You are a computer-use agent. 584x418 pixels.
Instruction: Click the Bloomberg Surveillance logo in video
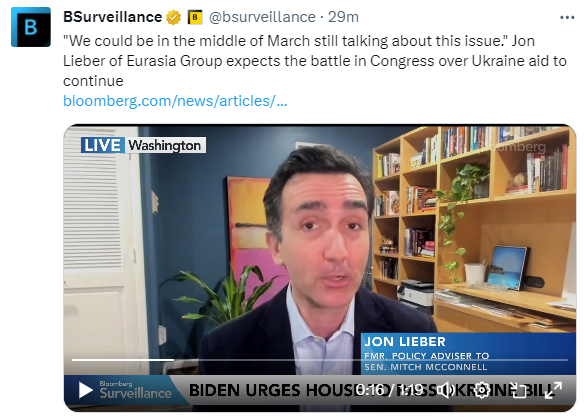coord(135,390)
